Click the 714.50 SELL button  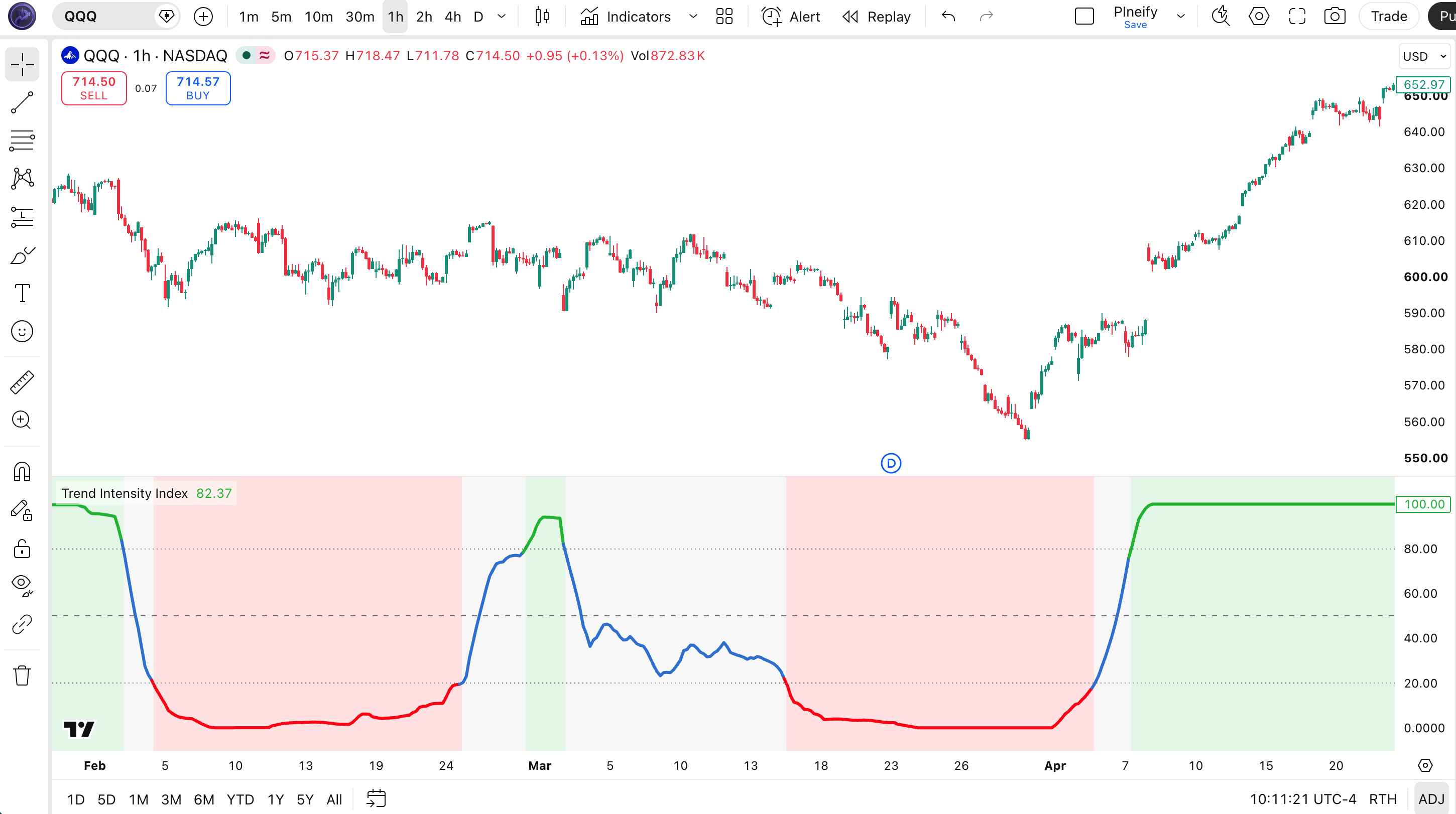click(94, 88)
